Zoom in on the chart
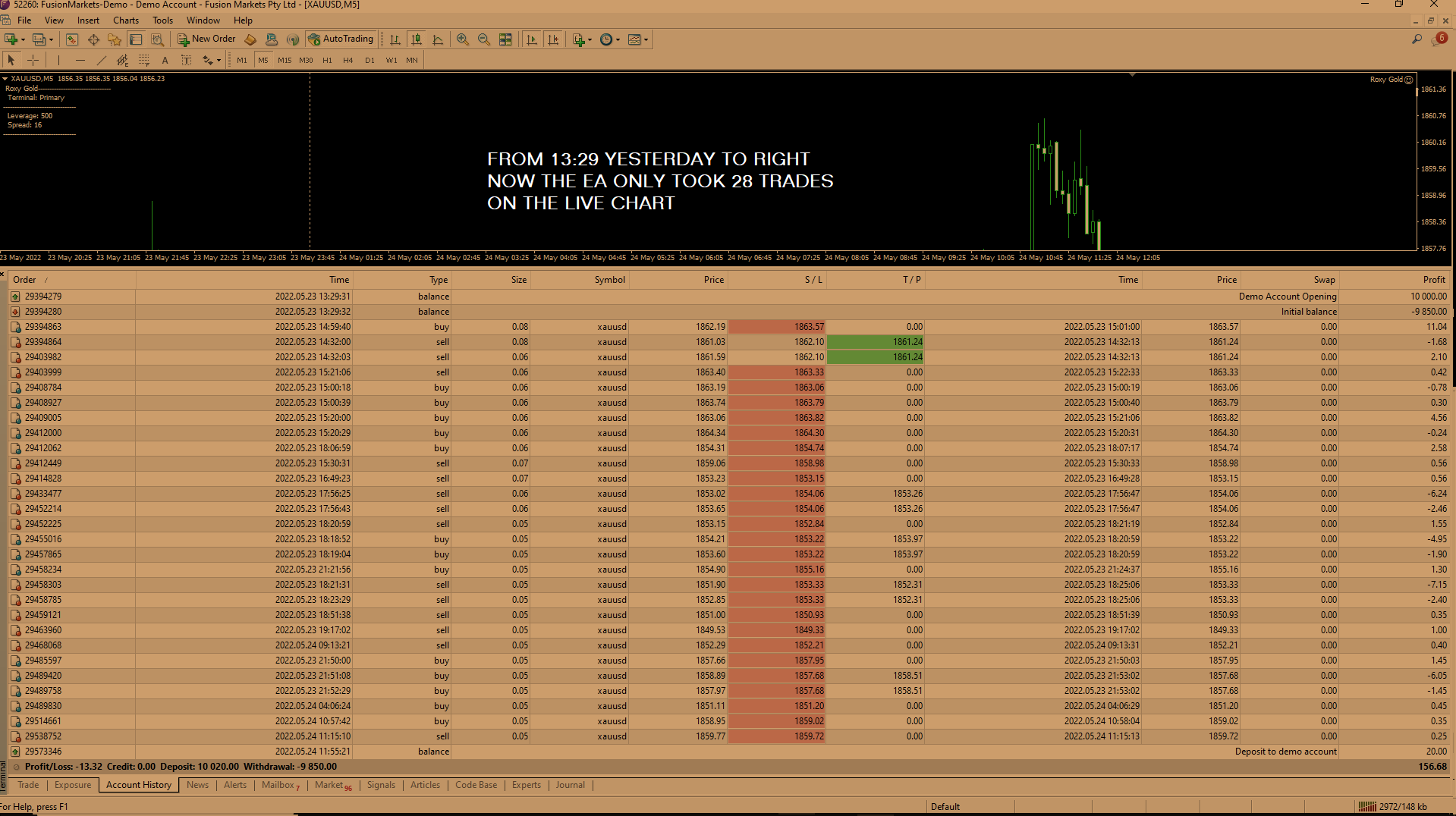This screenshot has width=1456, height=816. coord(462,39)
